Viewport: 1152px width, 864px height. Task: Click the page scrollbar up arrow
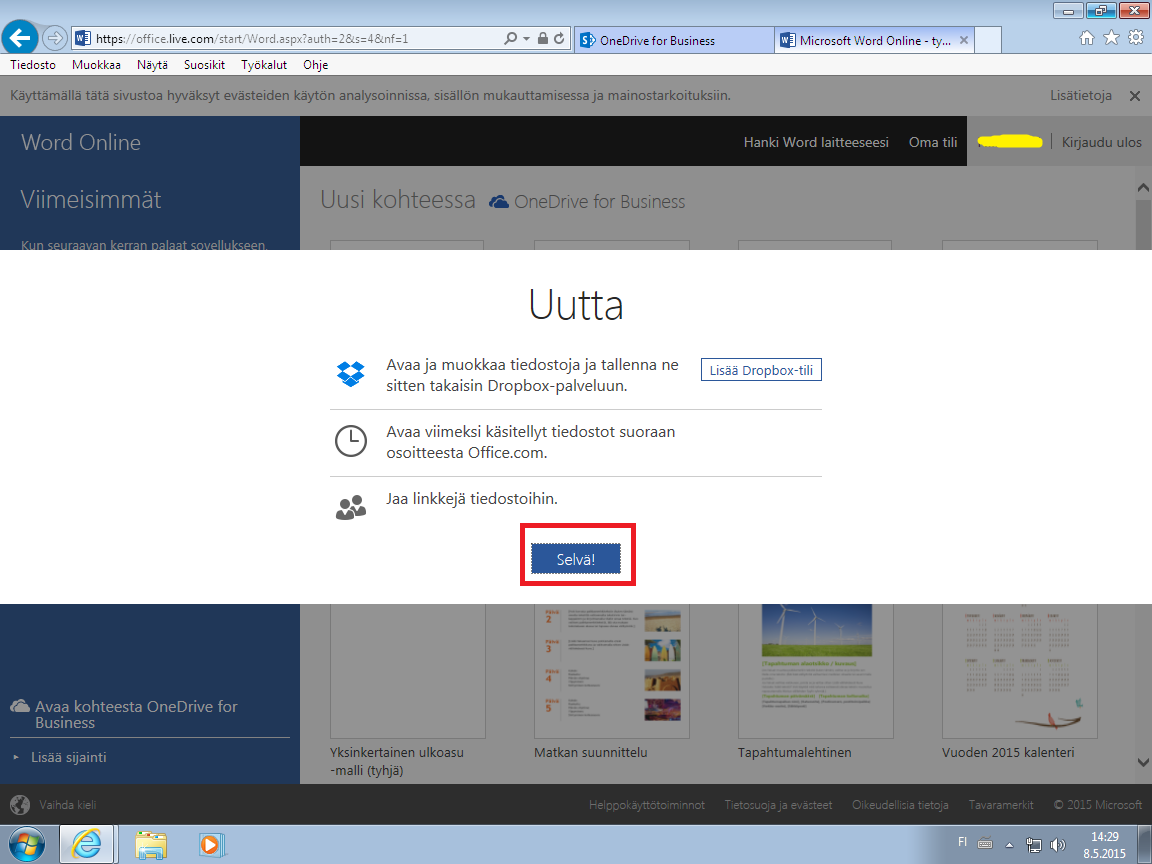click(x=1143, y=188)
